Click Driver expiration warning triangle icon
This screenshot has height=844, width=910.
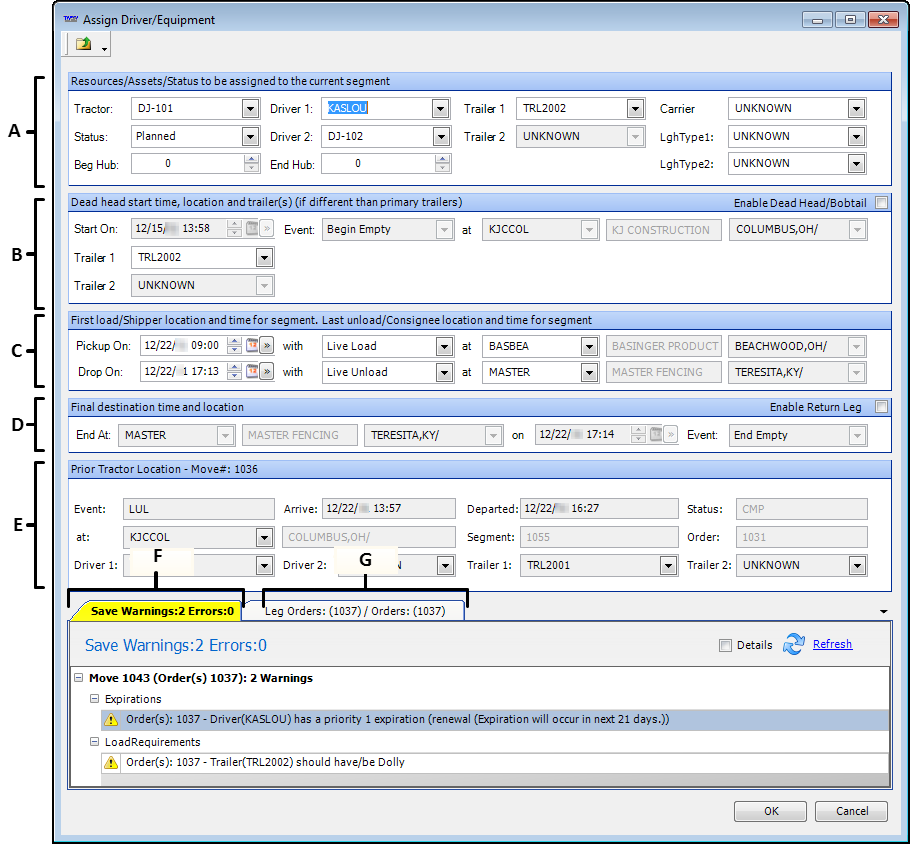(x=112, y=719)
